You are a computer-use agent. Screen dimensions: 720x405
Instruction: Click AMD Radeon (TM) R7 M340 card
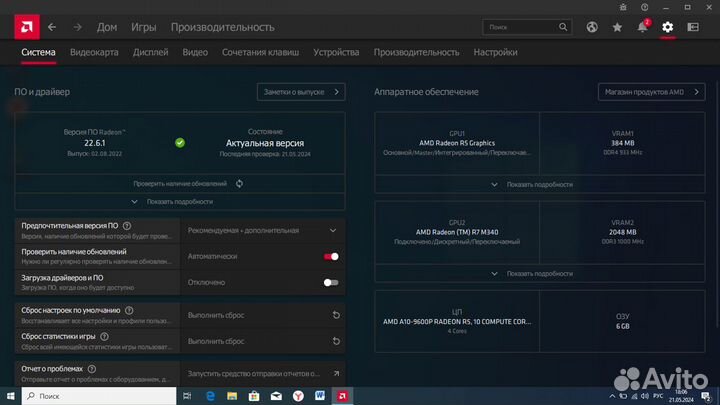tap(457, 232)
